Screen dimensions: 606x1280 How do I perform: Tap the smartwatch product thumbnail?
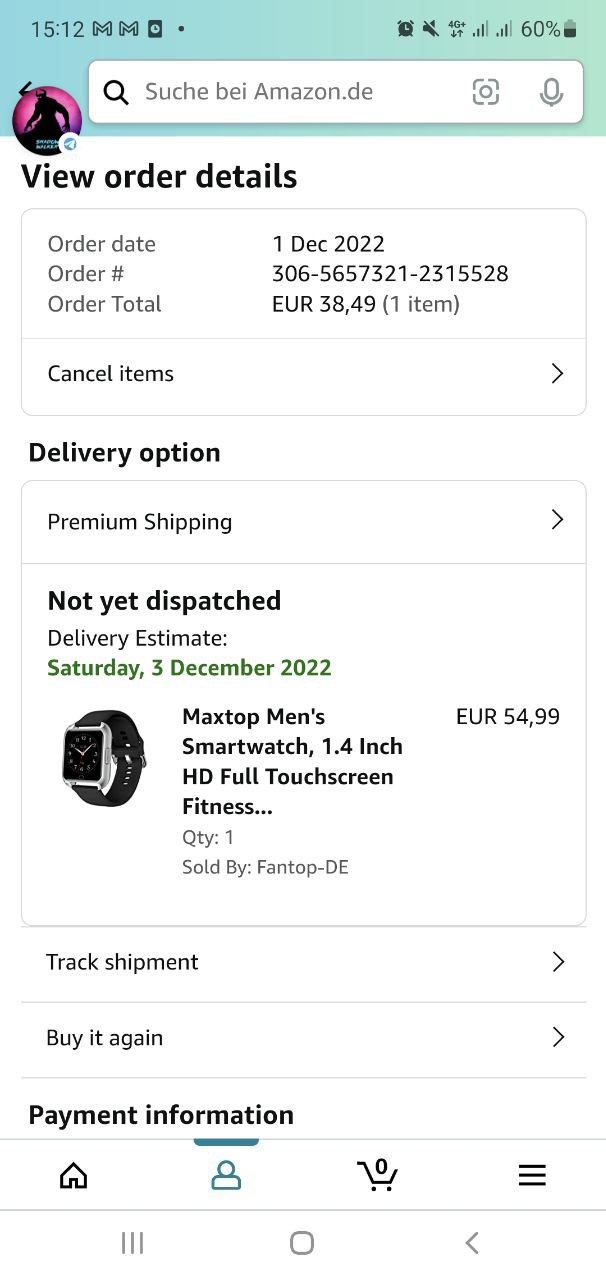tap(104, 758)
